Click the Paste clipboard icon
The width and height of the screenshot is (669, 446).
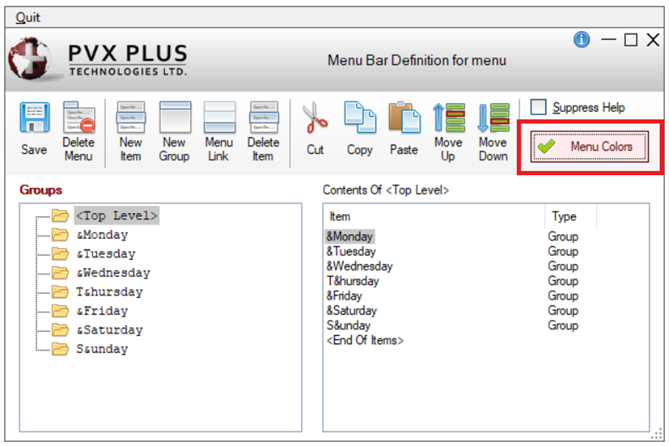(403, 119)
